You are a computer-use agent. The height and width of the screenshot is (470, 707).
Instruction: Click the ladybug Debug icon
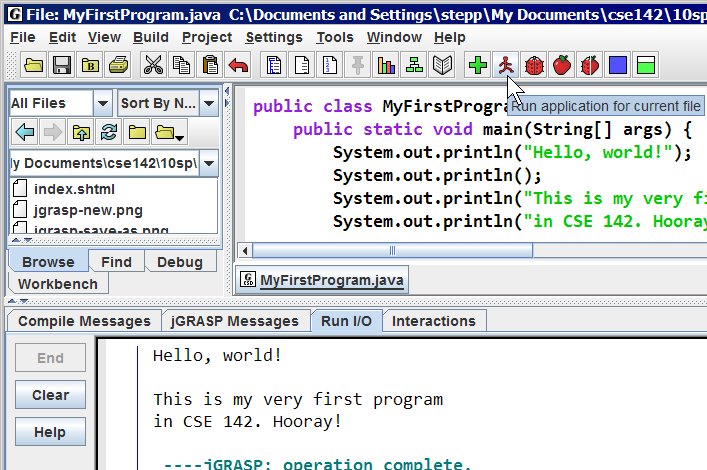point(534,66)
